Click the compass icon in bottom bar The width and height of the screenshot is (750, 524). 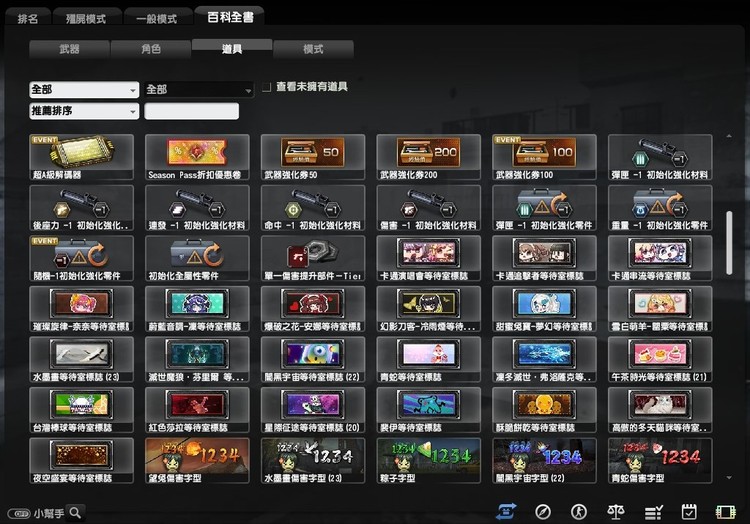[543, 511]
